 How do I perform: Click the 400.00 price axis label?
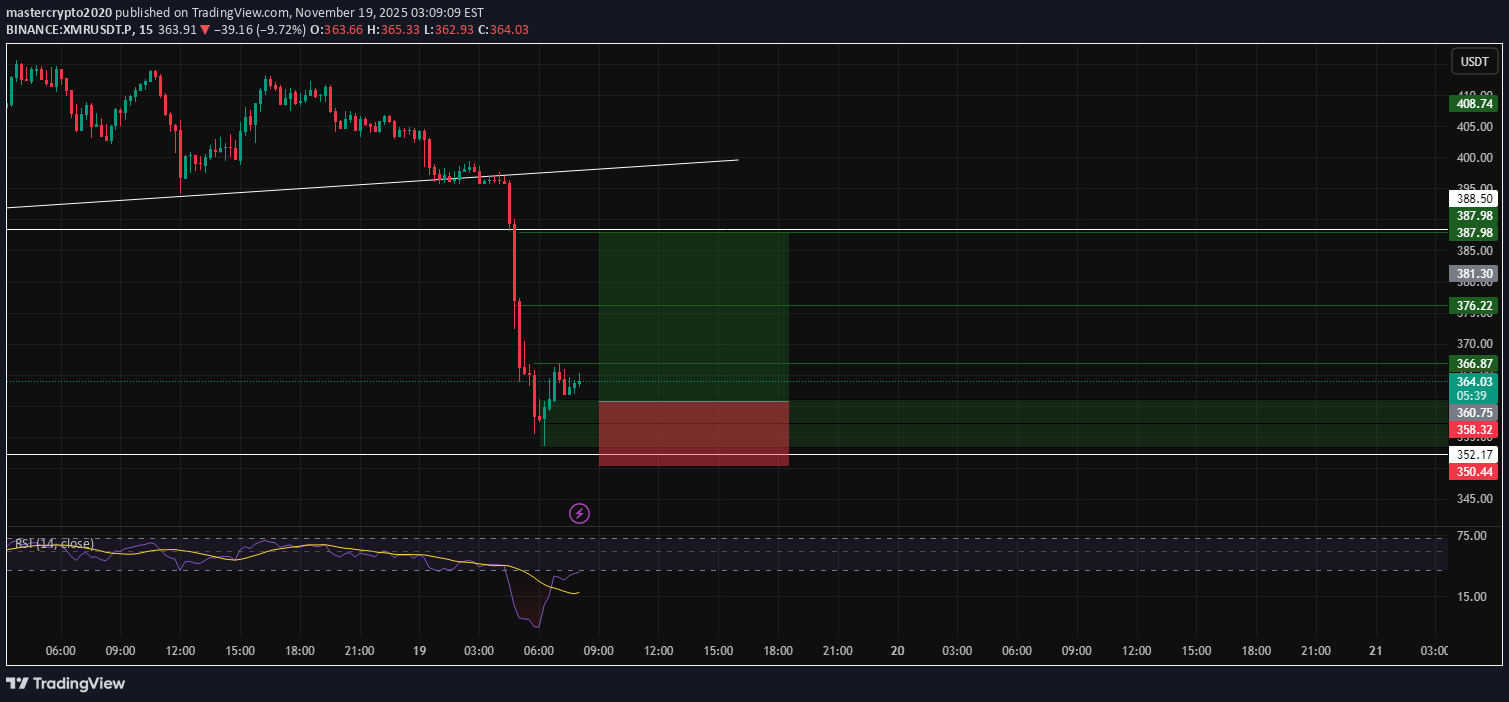tap(1475, 158)
